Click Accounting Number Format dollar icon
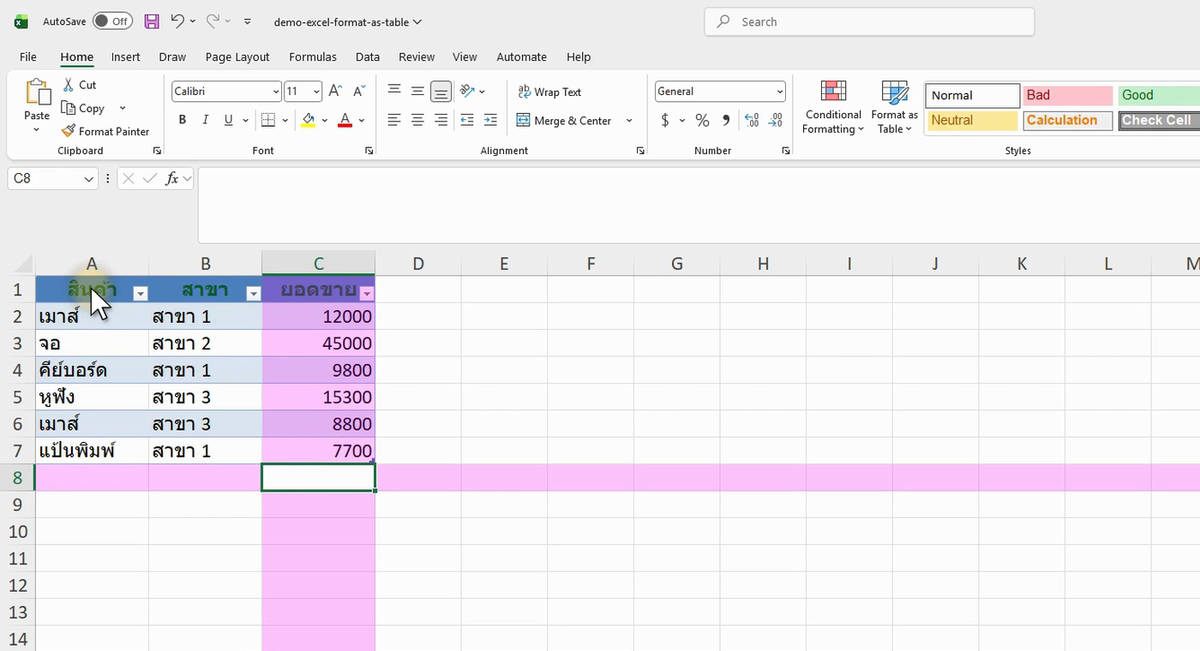1200x651 pixels. tap(665, 120)
